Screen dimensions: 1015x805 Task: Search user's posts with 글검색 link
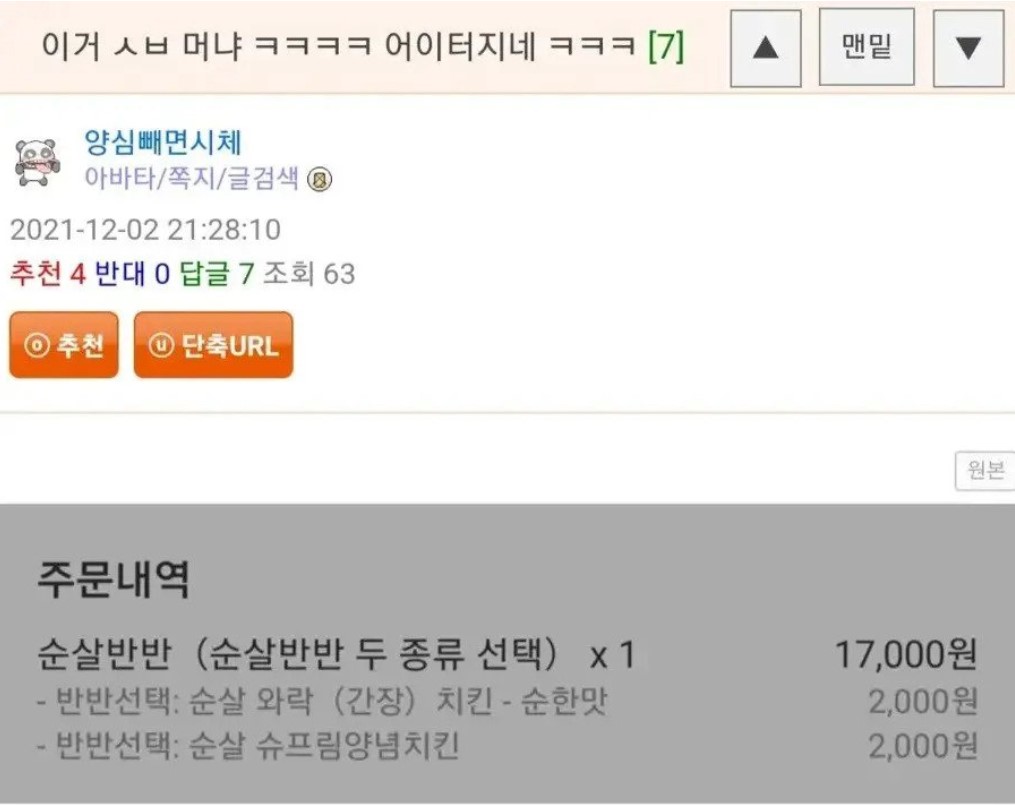click(260, 180)
